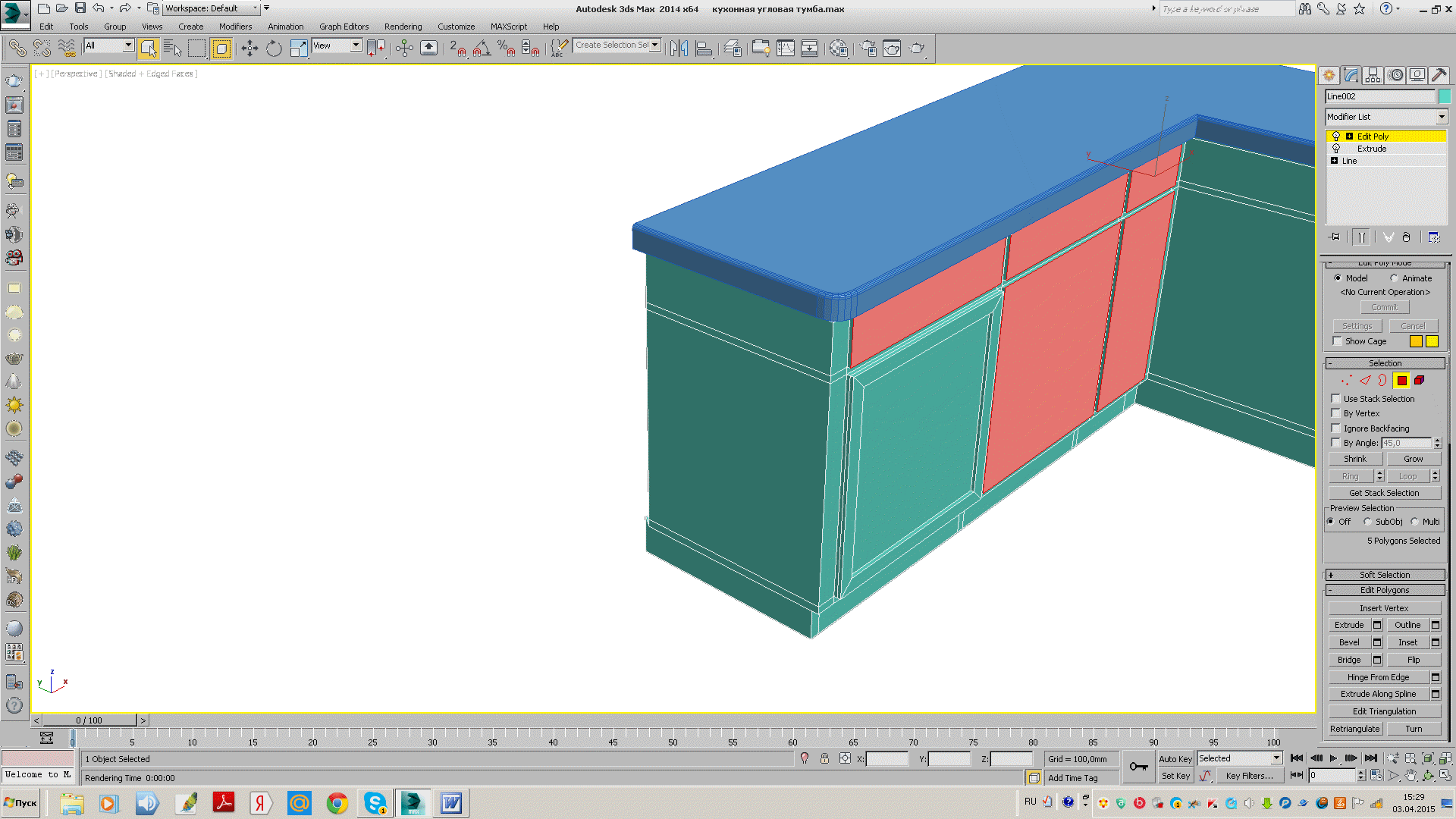Select the Rotate tool in main toolbar
Viewport: 1456px width, 819px height.
pyautogui.click(x=274, y=49)
